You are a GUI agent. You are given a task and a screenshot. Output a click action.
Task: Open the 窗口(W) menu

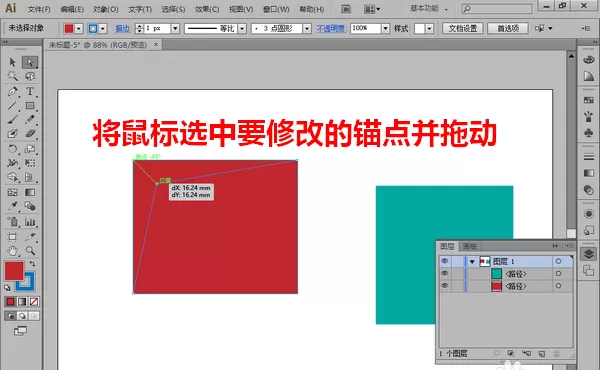tap(276, 9)
